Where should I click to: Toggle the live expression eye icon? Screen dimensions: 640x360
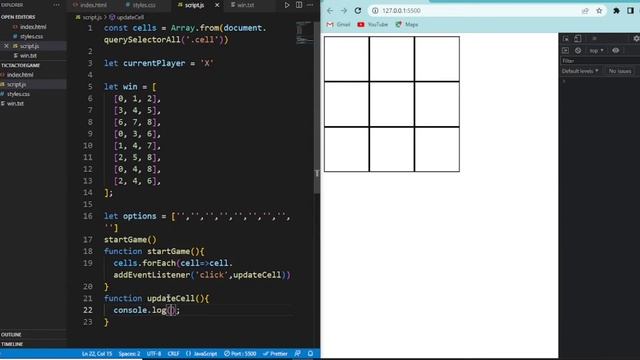pos(616,51)
